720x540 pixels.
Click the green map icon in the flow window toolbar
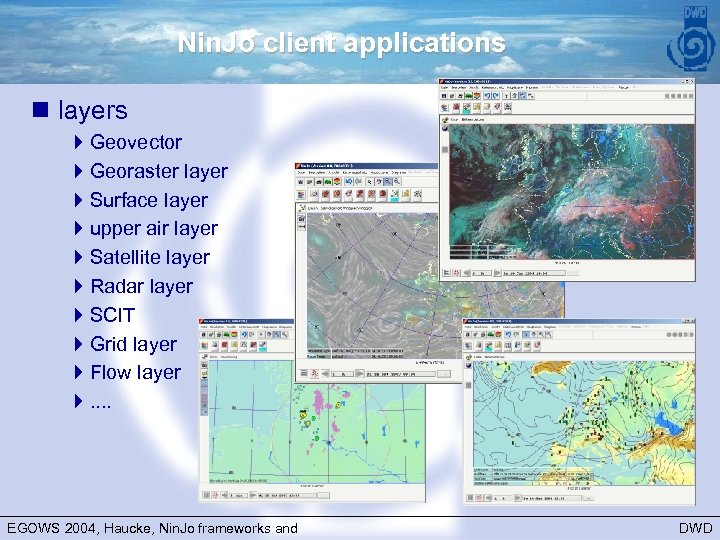coord(328,182)
